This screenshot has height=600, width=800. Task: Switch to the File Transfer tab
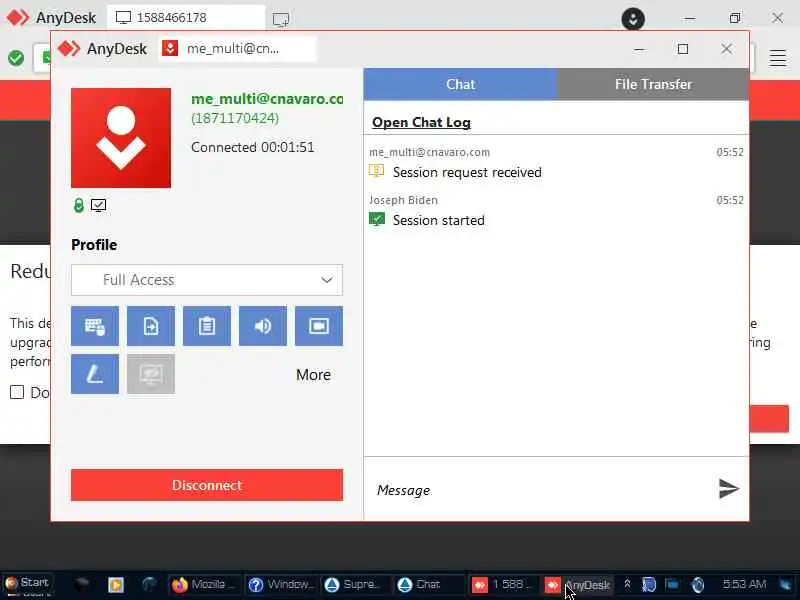pos(653,84)
